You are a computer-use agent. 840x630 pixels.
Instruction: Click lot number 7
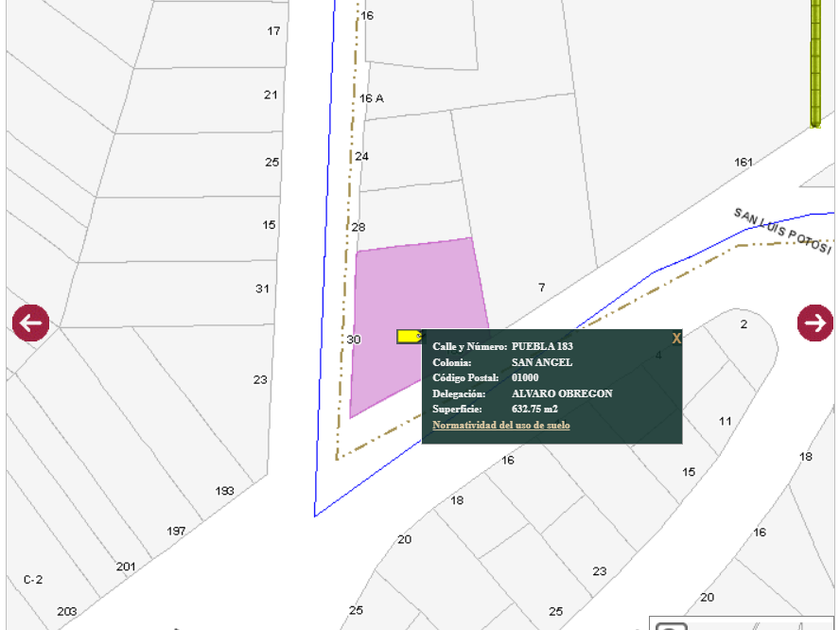(542, 288)
